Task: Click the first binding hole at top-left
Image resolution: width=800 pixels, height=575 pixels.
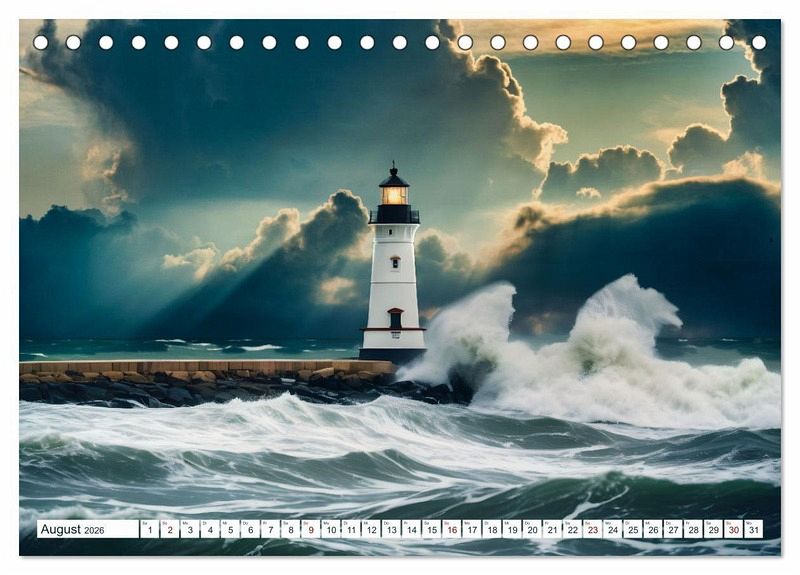Action: click(x=40, y=42)
